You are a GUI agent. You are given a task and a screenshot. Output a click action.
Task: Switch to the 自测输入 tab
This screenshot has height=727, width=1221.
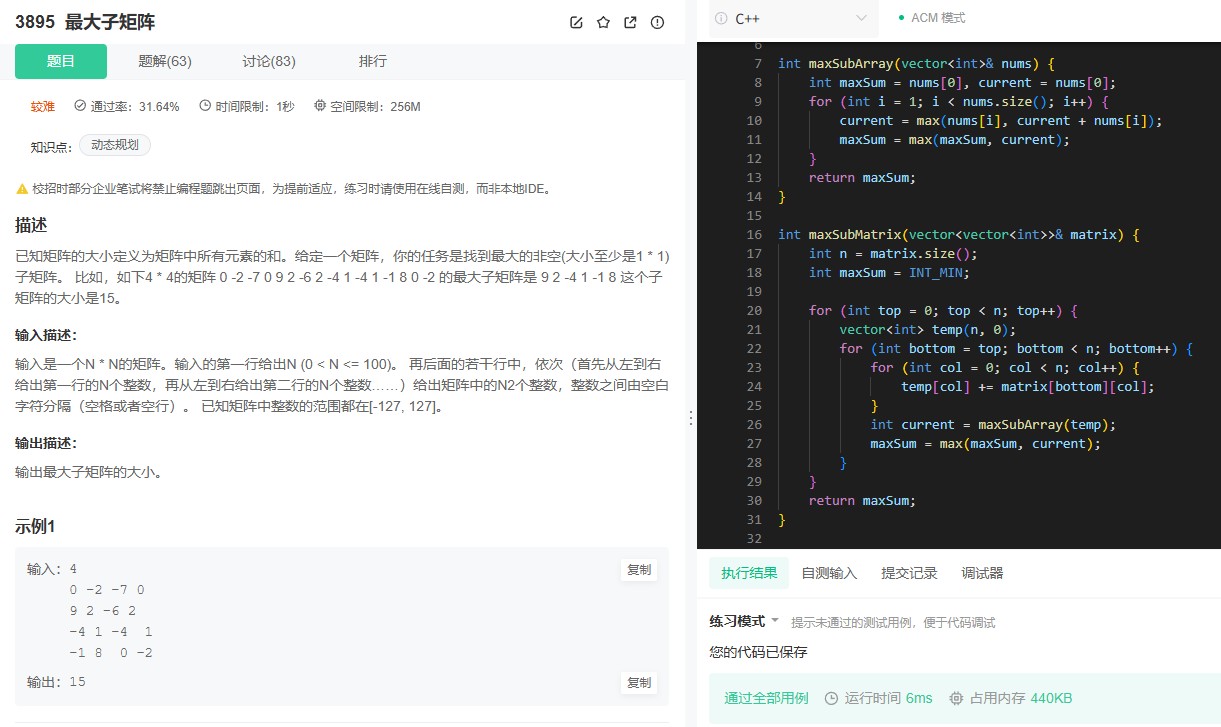click(x=831, y=572)
